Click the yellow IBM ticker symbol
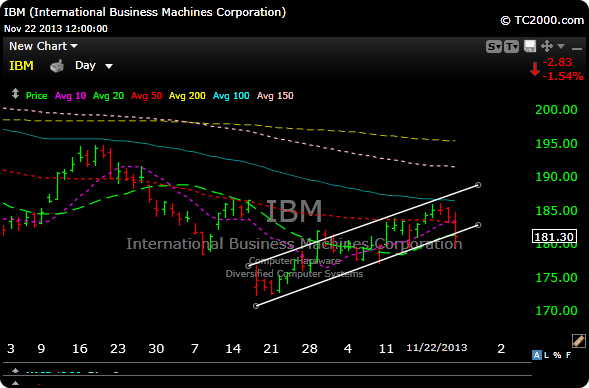Screen dimensions: 589x388 pos(21,66)
